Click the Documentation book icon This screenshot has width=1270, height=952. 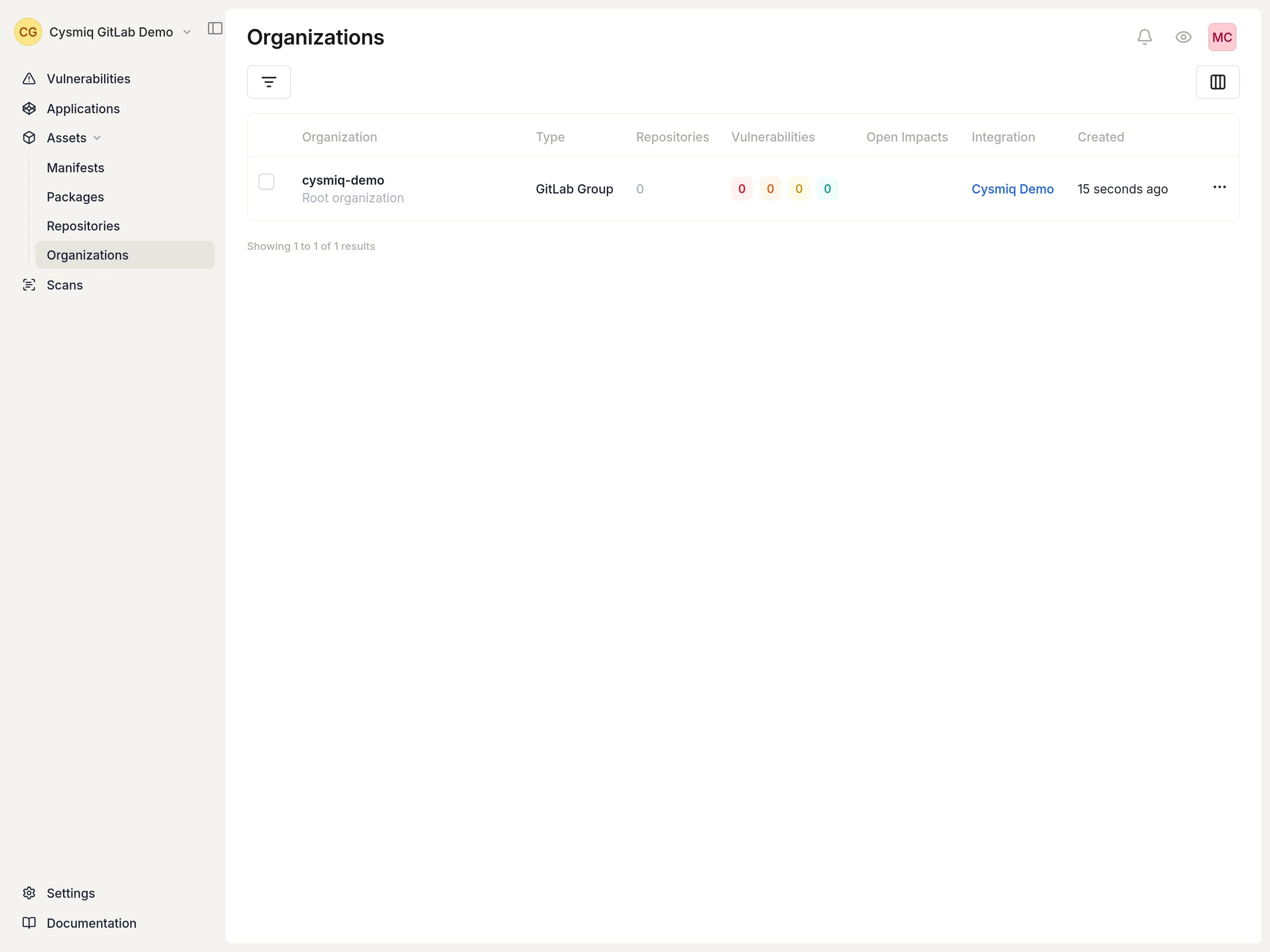coord(29,923)
